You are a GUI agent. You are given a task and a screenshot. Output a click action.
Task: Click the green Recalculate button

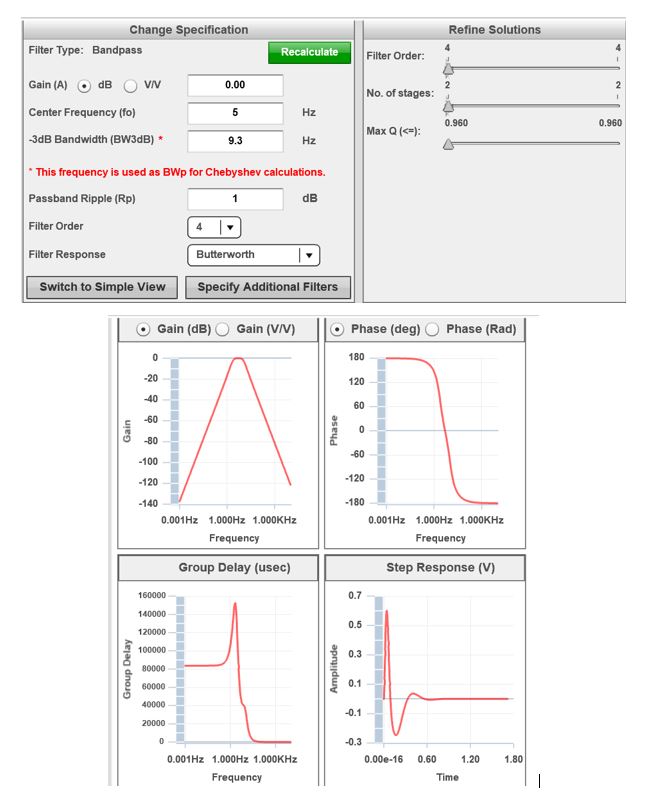(x=309, y=52)
